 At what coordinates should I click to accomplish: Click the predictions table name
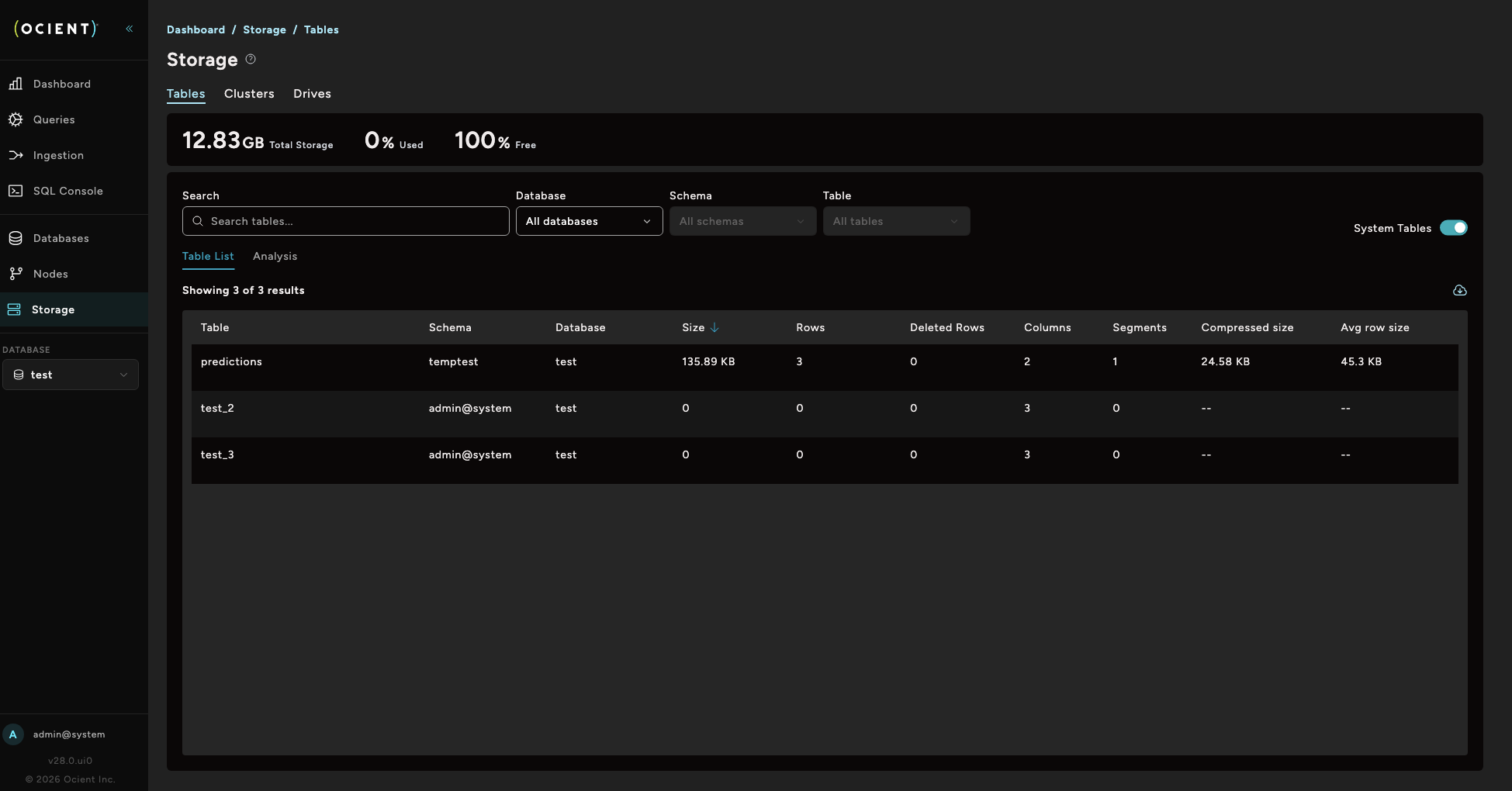coord(231,361)
